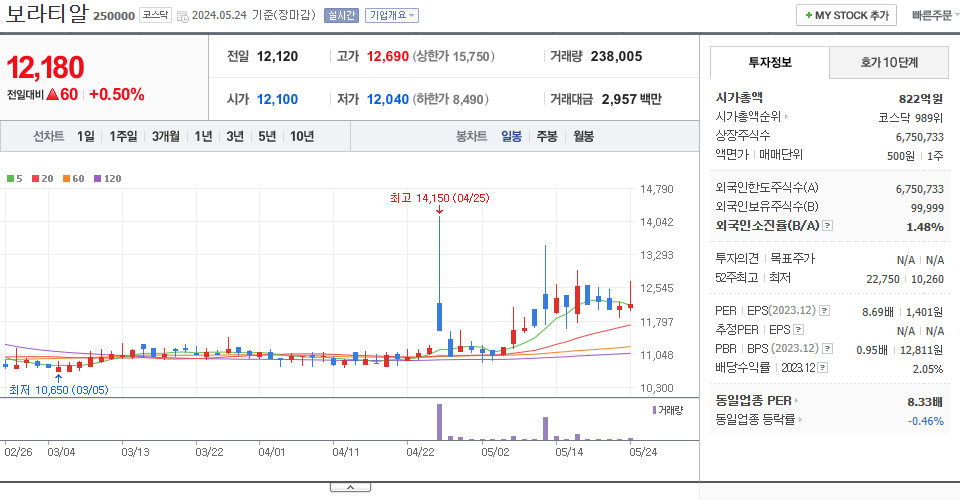This screenshot has height=500, width=960.
Task: Select the 10년 line chart period
Action: click(302, 136)
